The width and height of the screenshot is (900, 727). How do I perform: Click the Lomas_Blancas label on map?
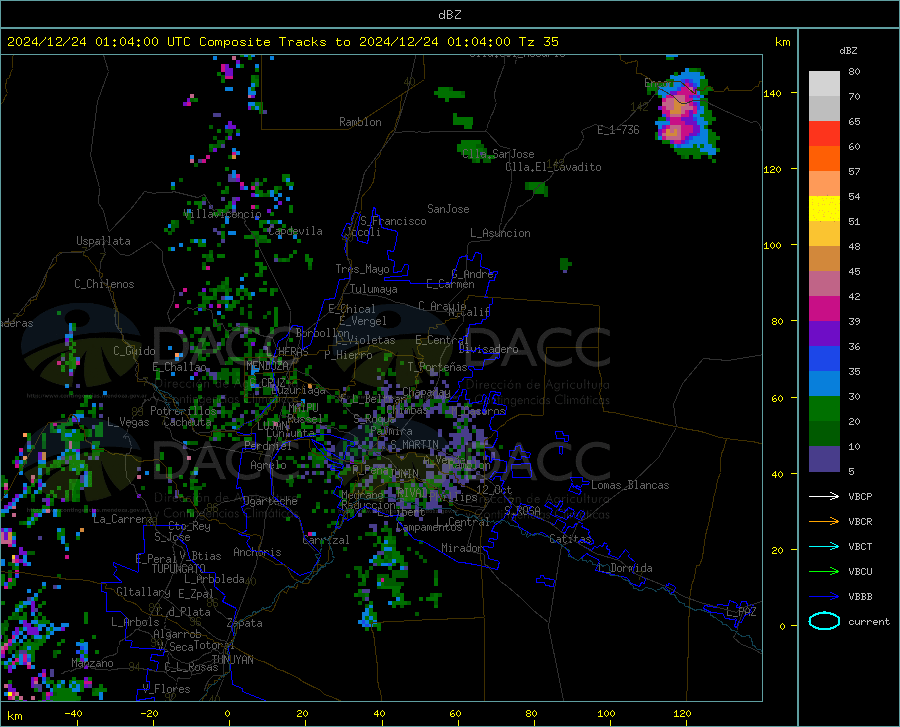(x=630, y=485)
